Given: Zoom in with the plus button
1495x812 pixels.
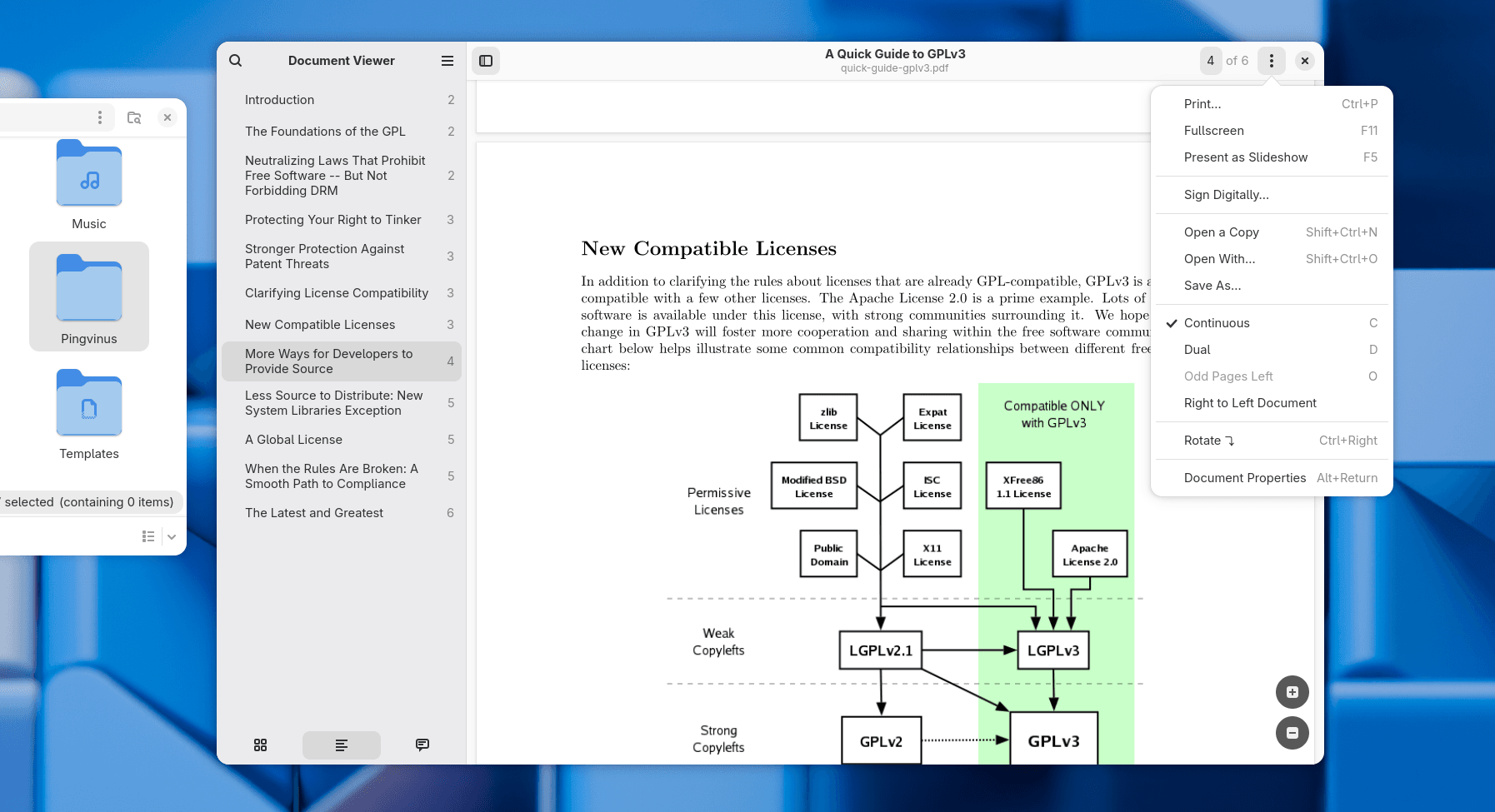Looking at the screenshot, I should point(1292,692).
